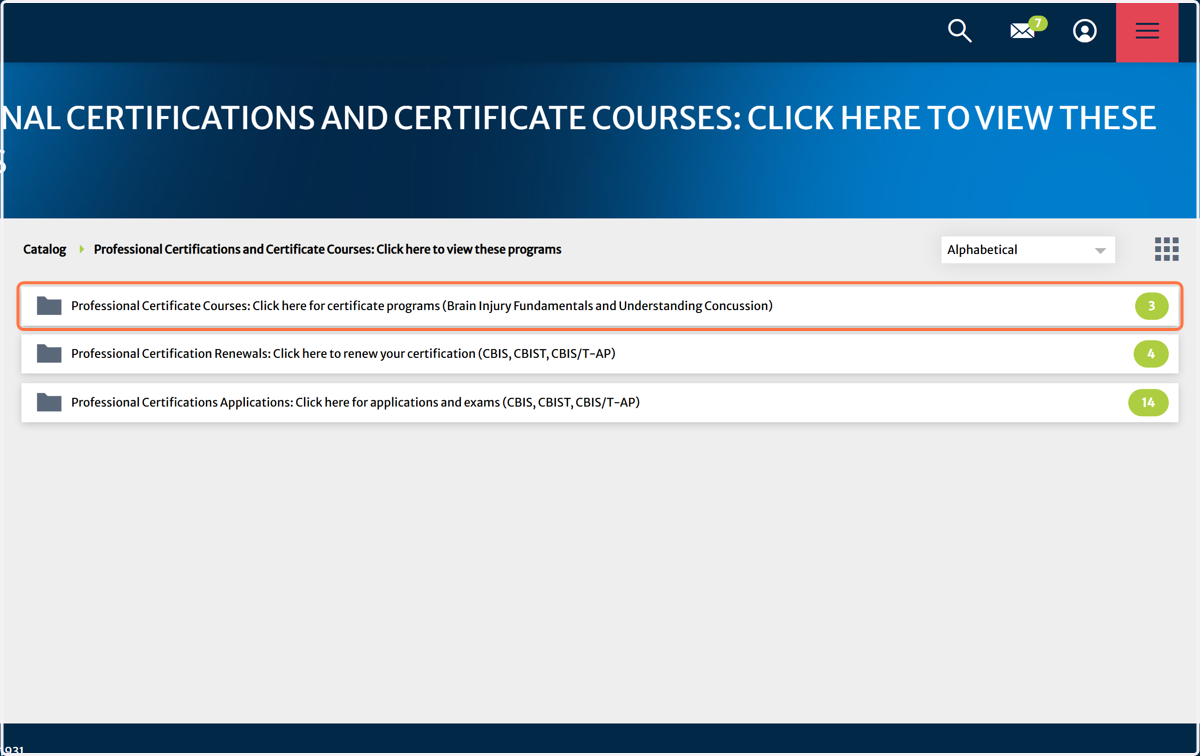Click the green badge showing 3
This screenshot has height=756, width=1200.
[x=1152, y=306]
